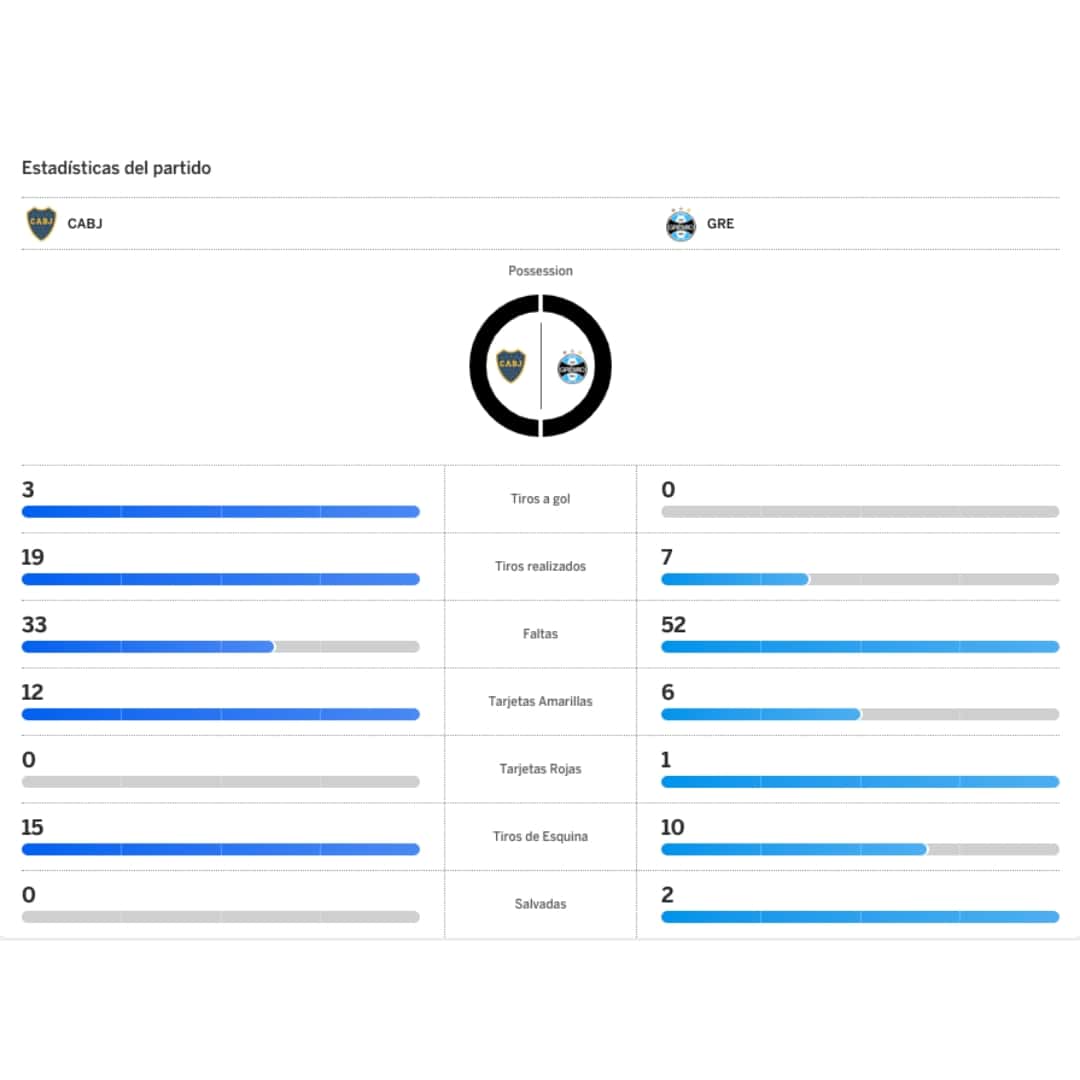This screenshot has width=1080, height=1080.
Task: Click CABJ's Tiros realizados value 19
Action: (33, 557)
